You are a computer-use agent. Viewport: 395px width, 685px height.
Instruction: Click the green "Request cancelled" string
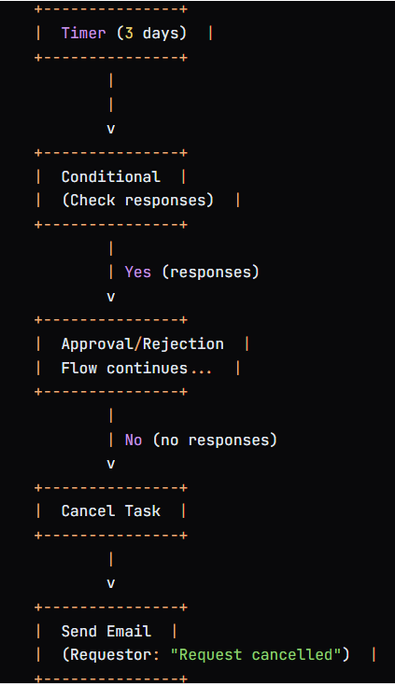256,655
